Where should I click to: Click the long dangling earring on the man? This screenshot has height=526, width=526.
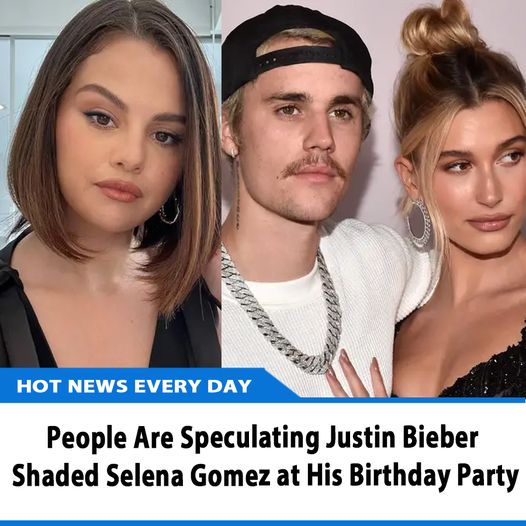[237, 191]
